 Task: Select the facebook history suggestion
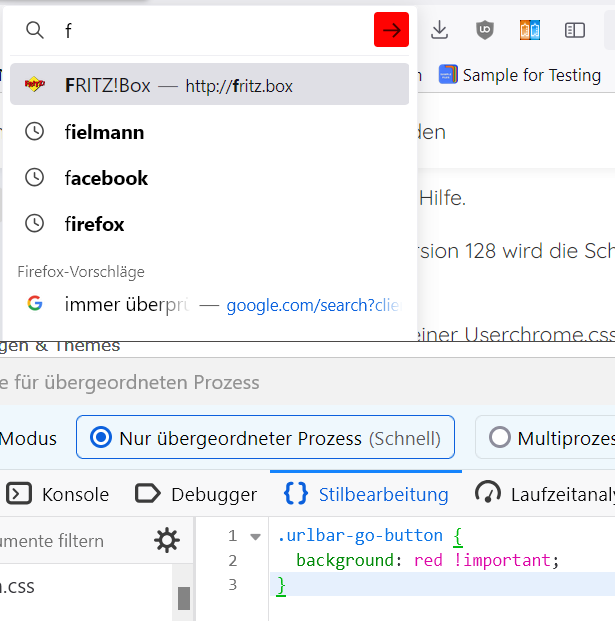tap(106, 178)
